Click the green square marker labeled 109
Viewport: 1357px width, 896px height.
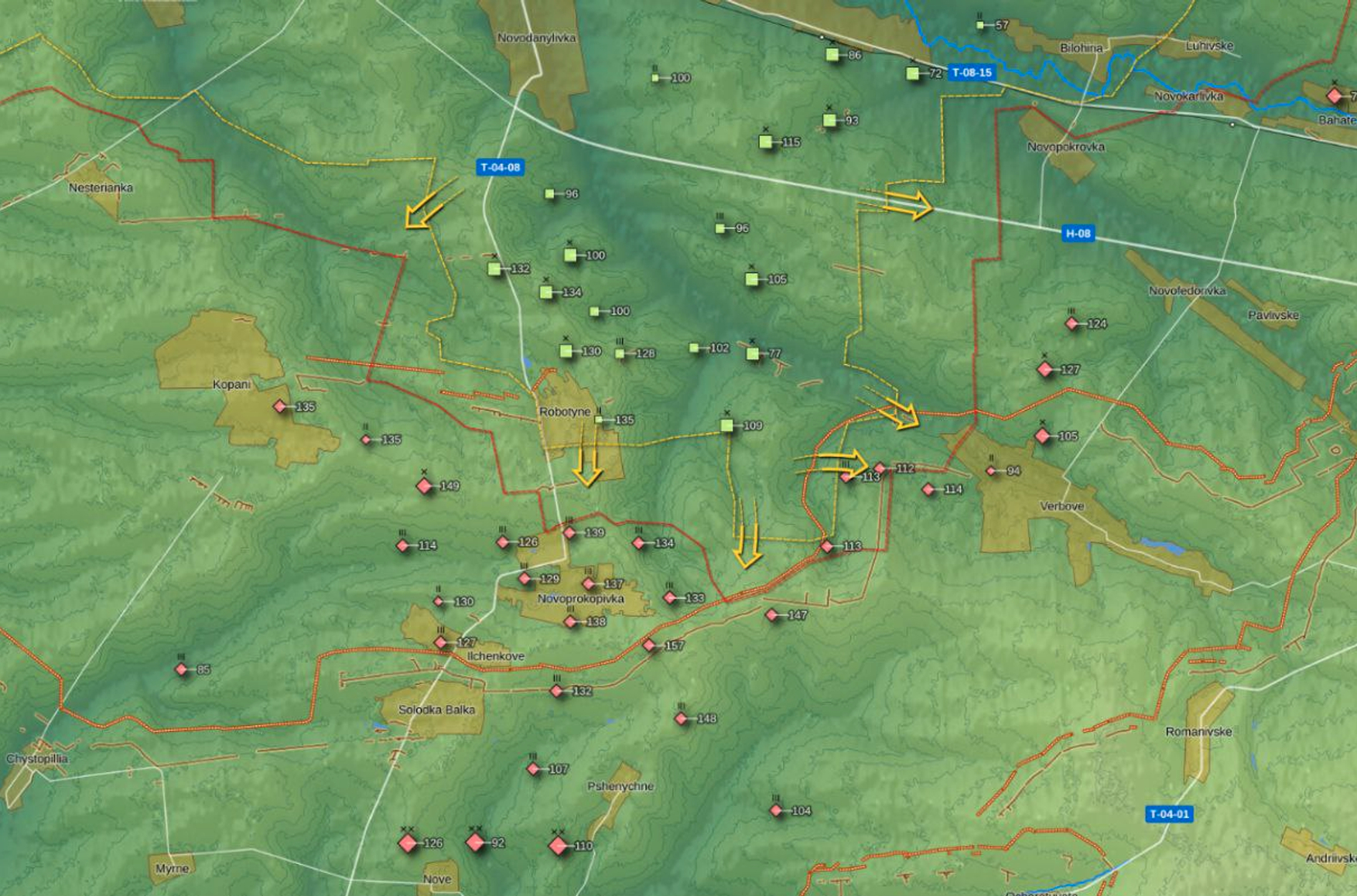tap(726, 425)
